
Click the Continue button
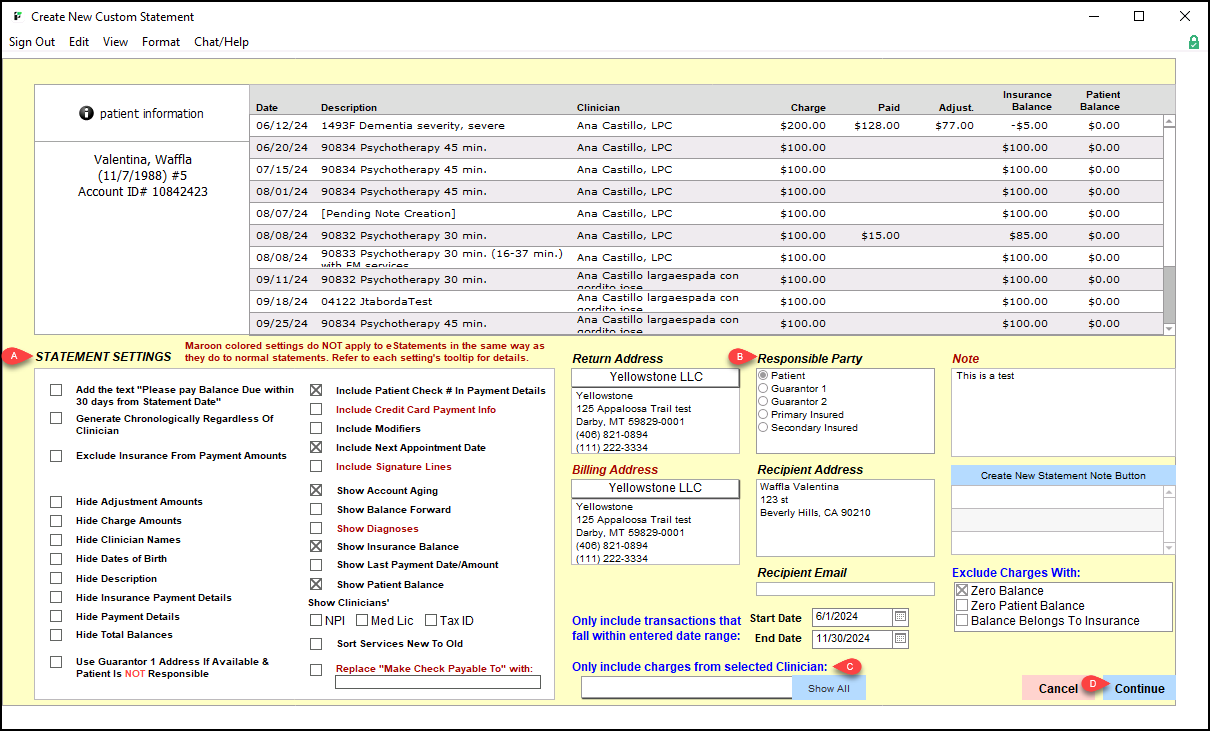(1139, 688)
